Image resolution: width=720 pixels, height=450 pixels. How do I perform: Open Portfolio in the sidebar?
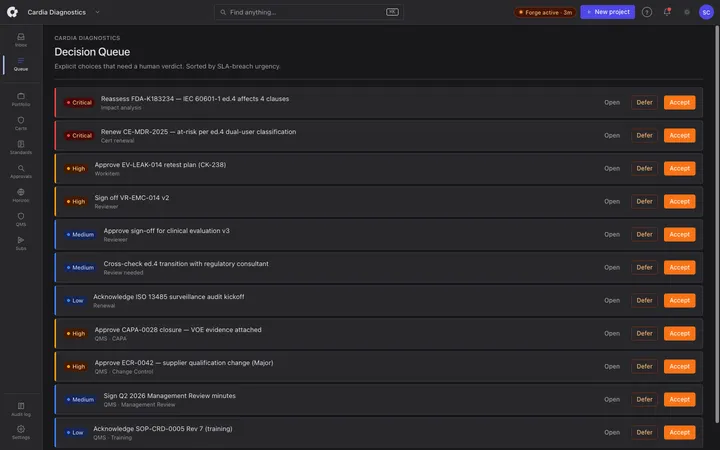(21, 99)
